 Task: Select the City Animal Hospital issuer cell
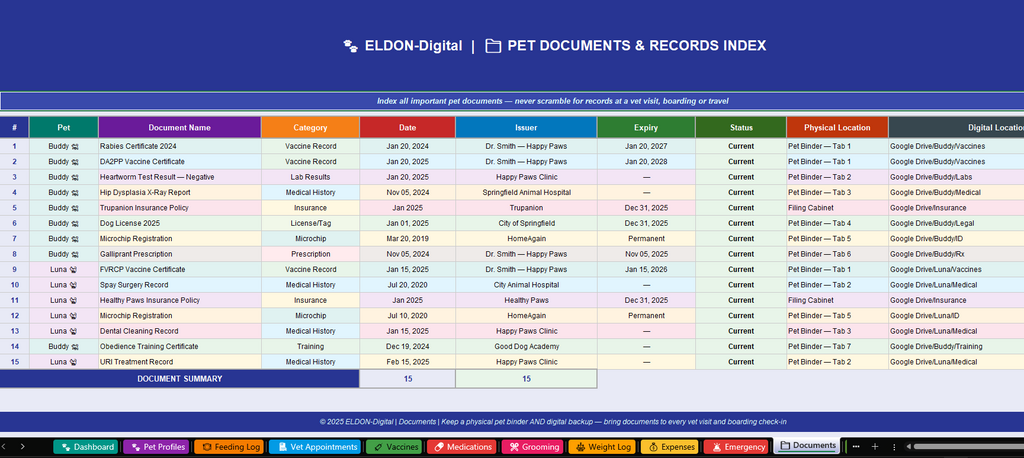(x=526, y=285)
